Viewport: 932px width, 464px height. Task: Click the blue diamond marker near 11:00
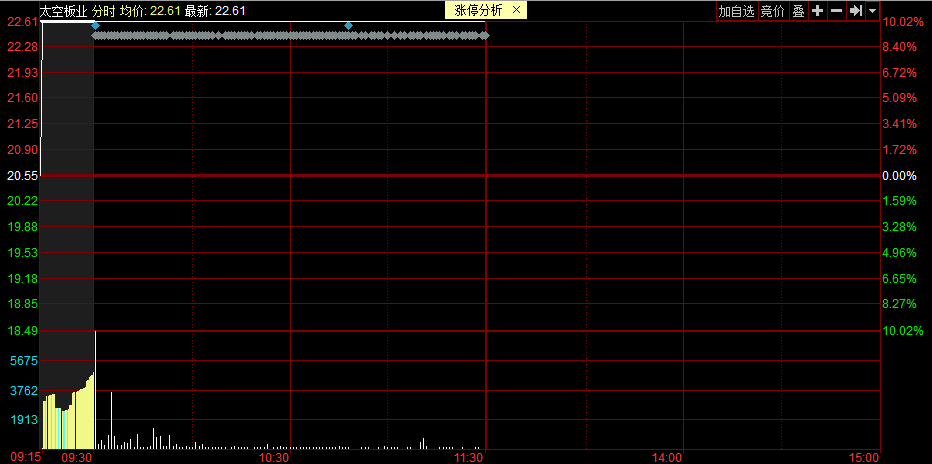(x=348, y=26)
